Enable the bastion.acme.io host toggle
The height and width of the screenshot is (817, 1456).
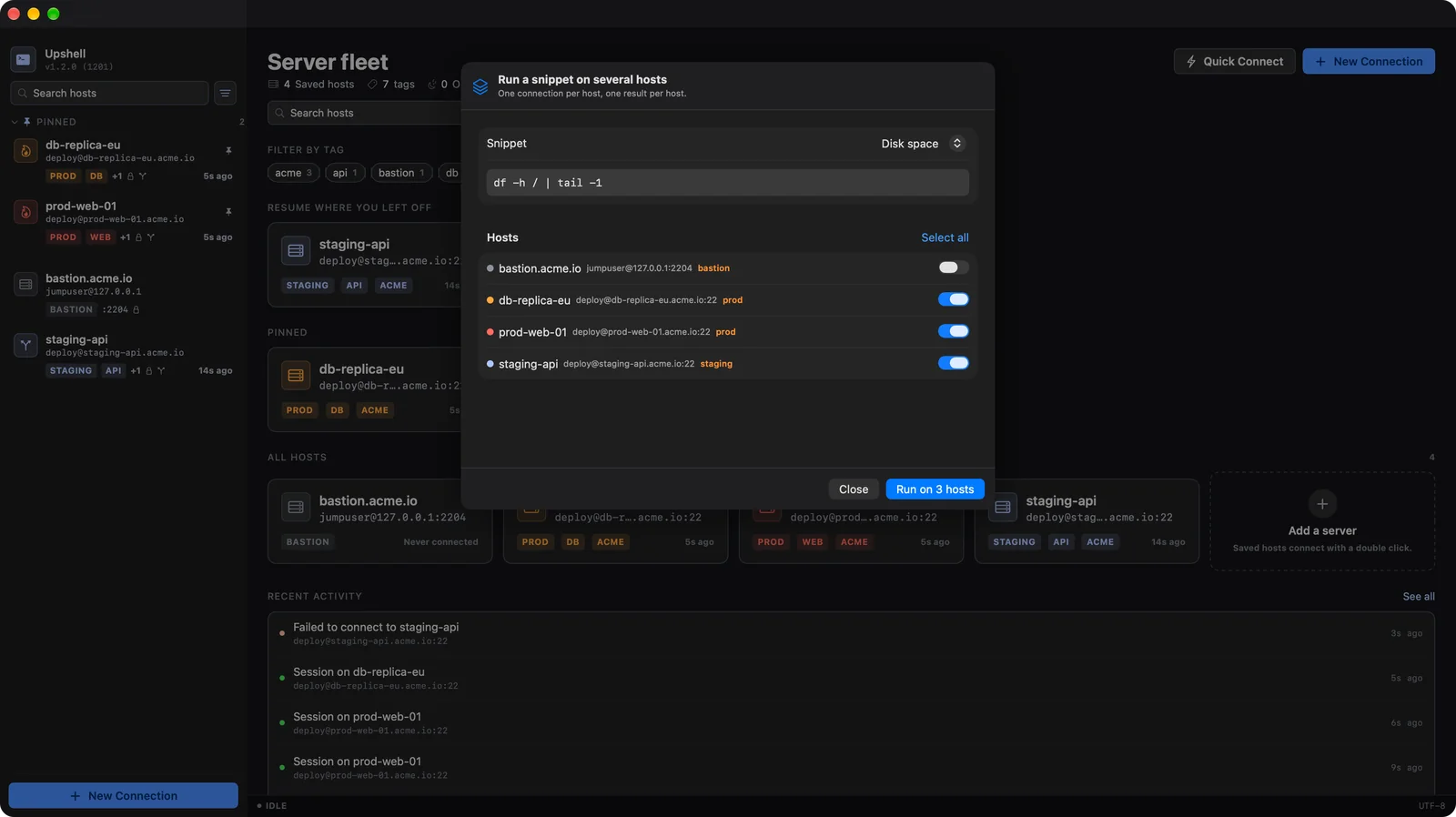pyautogui.click(x=954, y=267)
